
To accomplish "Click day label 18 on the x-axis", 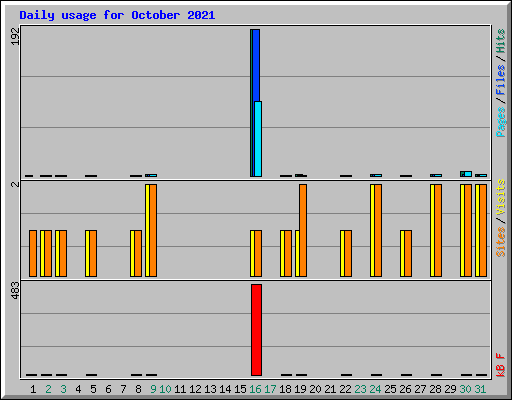I will pyautogui.click(x=285, y=389).
